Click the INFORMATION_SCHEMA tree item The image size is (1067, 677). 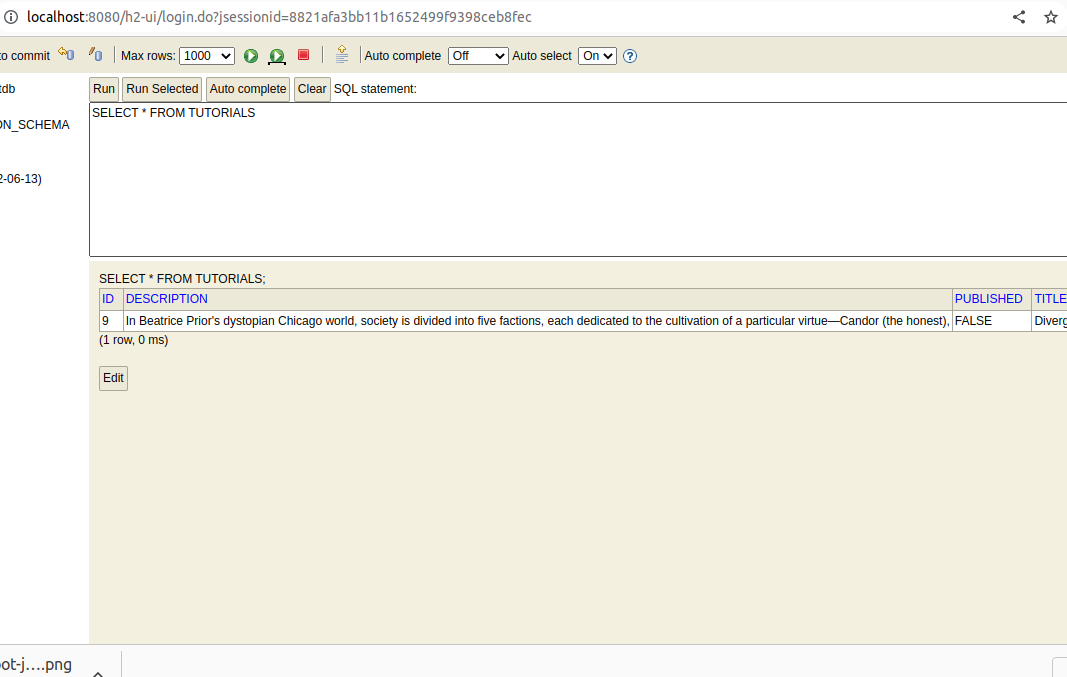point(34,125)
